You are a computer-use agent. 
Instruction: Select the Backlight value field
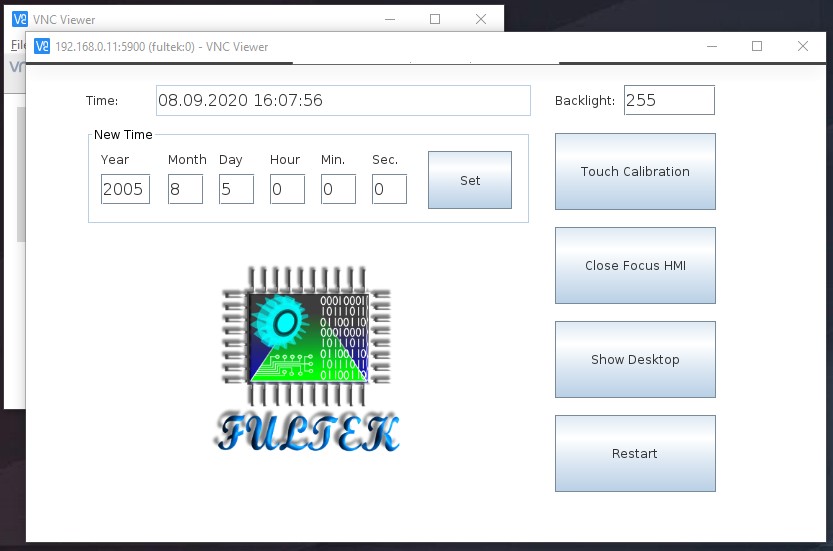(x=669, y=100)
